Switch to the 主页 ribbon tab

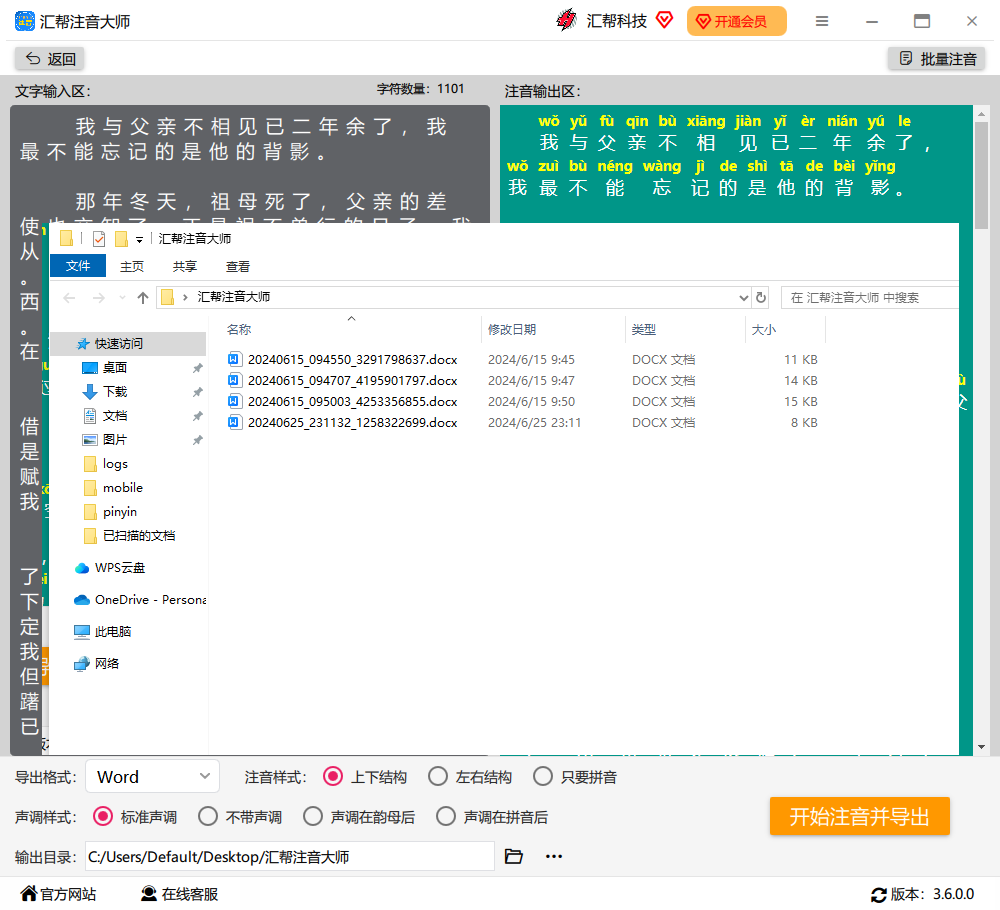tap(132, 267)
